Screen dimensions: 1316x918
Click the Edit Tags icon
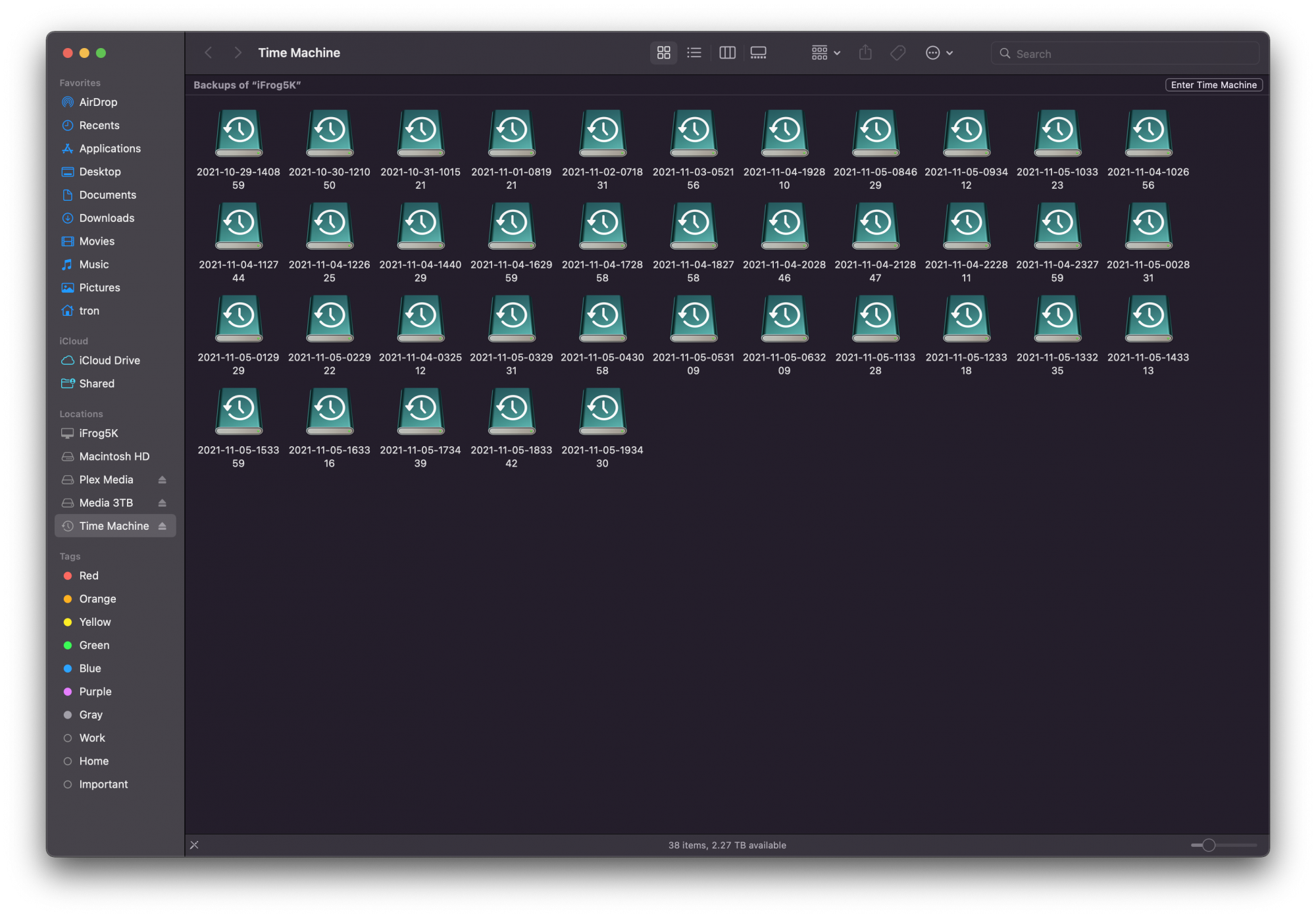click(898, 53)
